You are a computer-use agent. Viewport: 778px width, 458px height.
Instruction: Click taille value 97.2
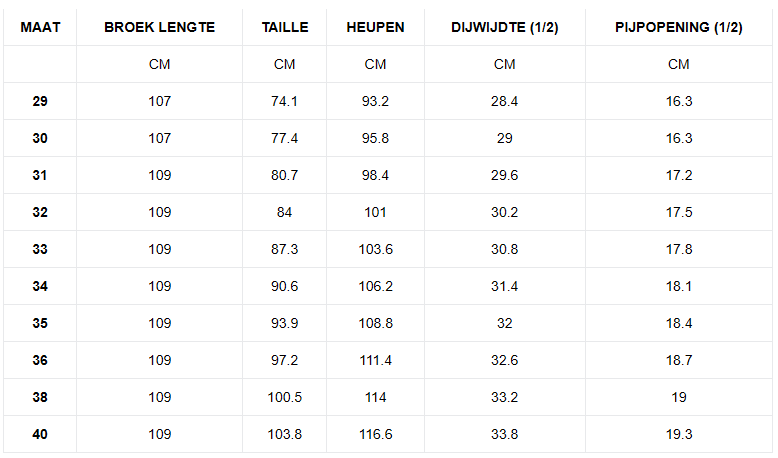coord(284,360)
